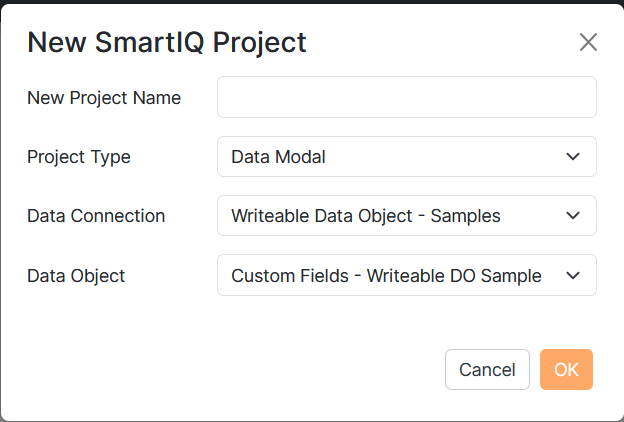Image resolution: width=624 pixels, height=422 pixels.
Task: Select the "Data Modal" value text
Action: pyautogui.click(x=278, y=157)
